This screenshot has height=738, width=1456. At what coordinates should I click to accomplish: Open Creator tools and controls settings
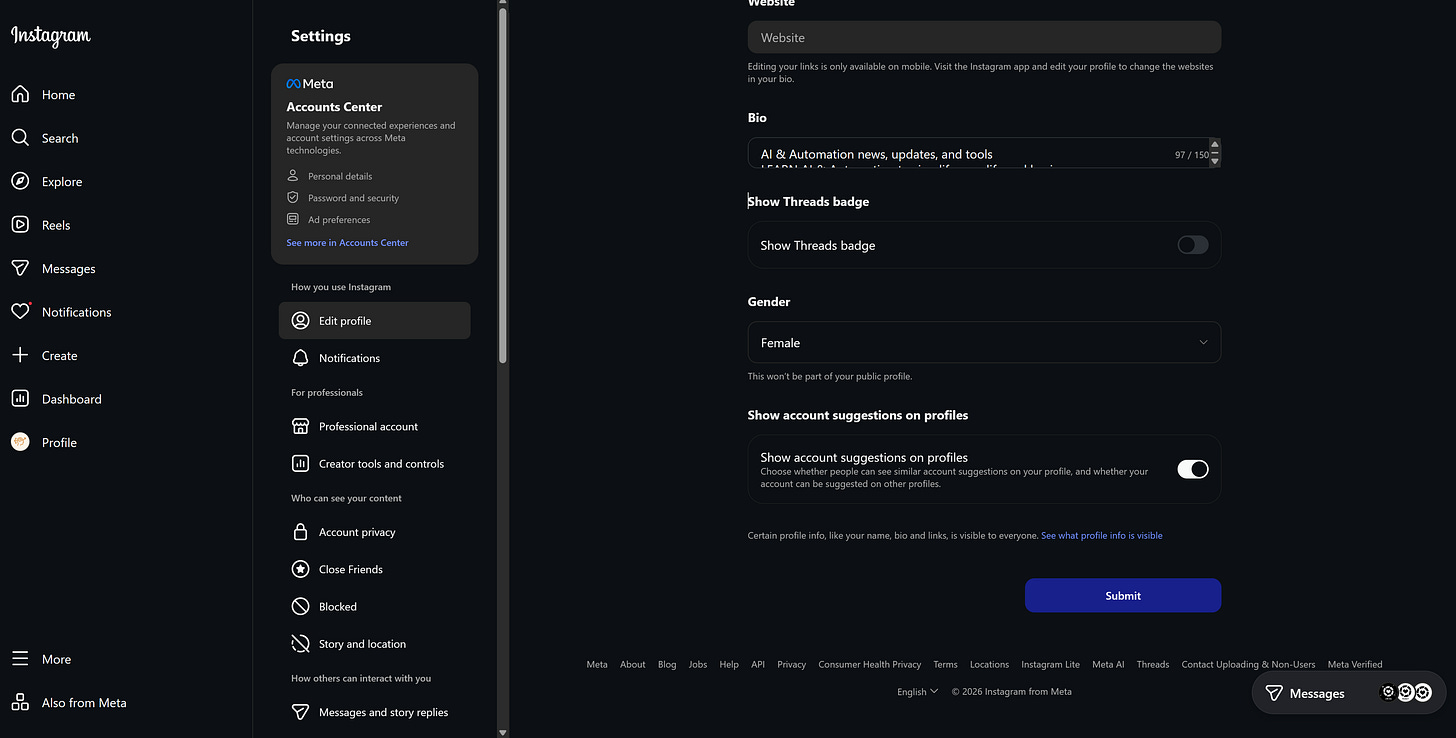tap(374, 463)
